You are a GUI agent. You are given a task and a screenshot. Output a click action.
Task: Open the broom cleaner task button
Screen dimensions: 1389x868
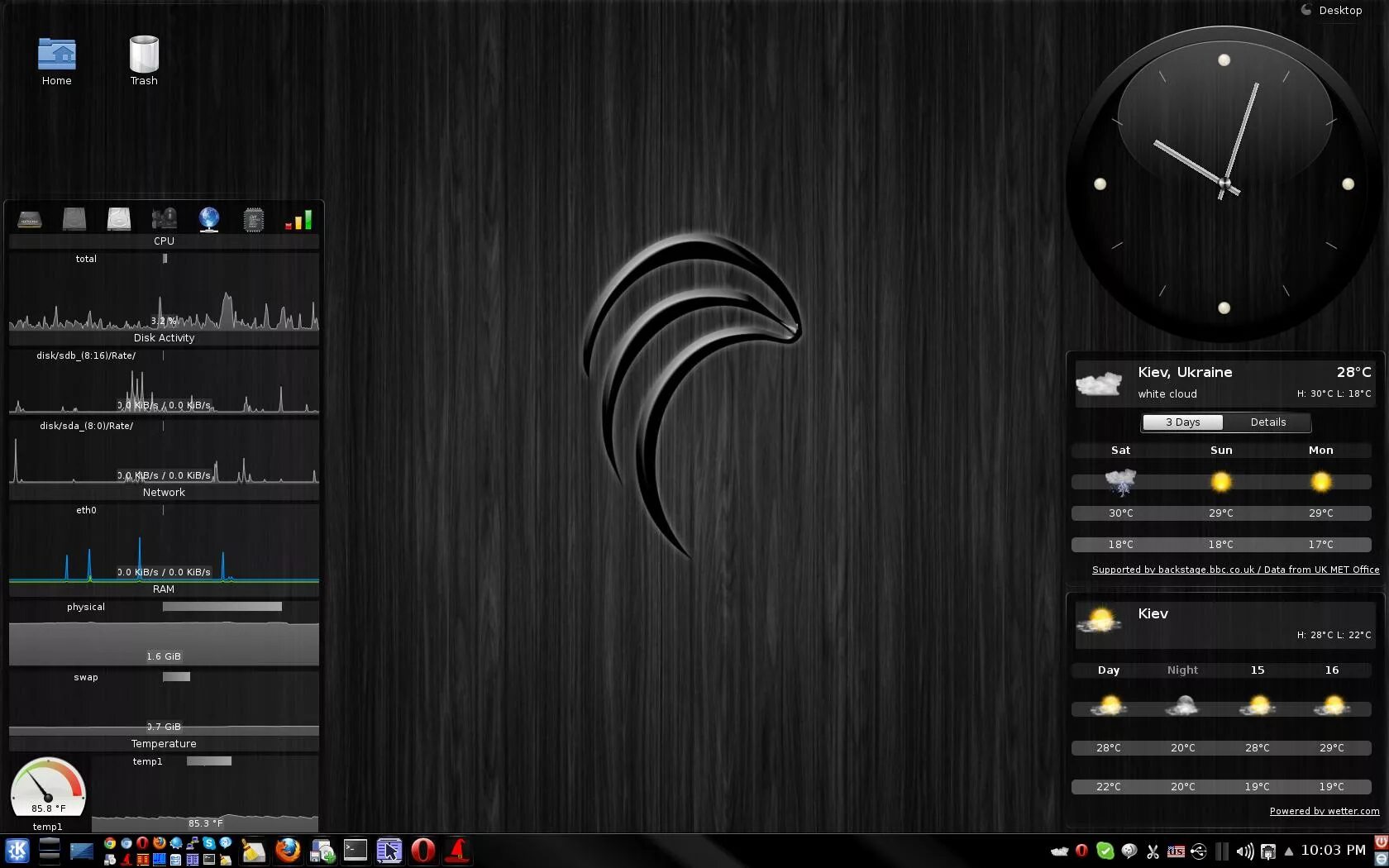click(253, 851)
